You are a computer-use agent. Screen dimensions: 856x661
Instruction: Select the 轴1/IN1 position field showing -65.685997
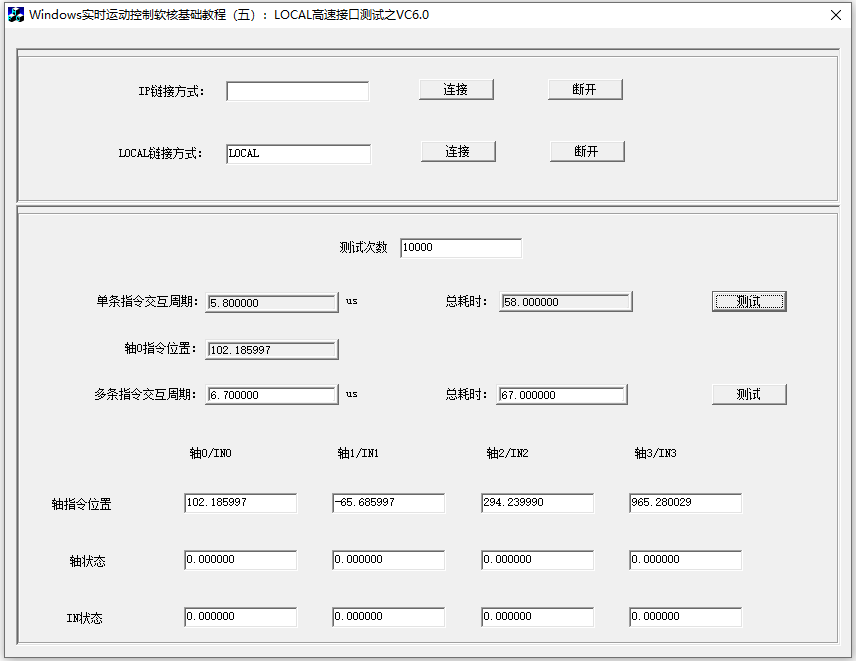[x=388, y=503]
